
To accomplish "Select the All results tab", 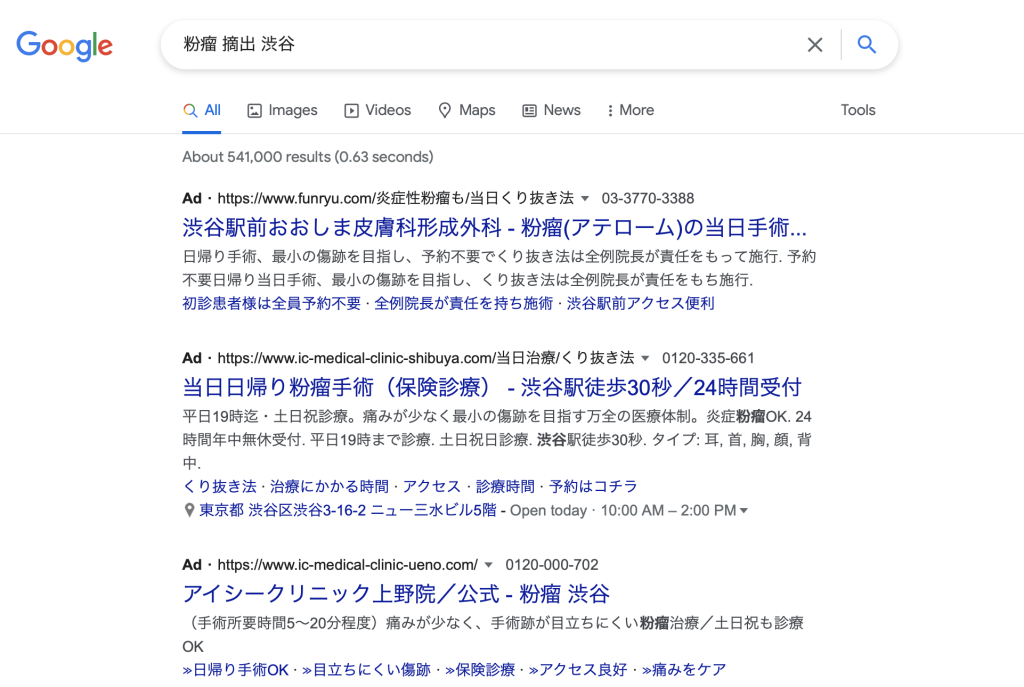I will 202,110.
